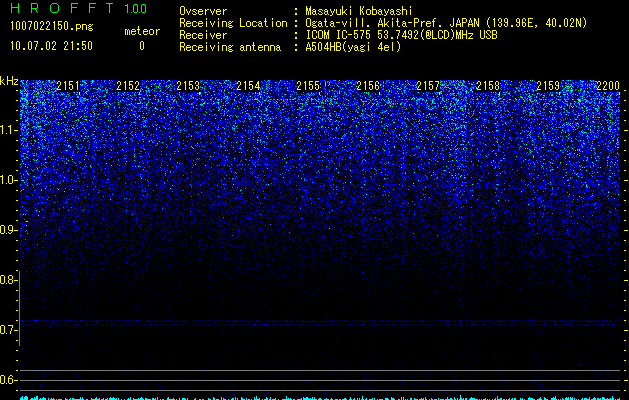Click the date stamp 10.07.02 21:50

51,46
